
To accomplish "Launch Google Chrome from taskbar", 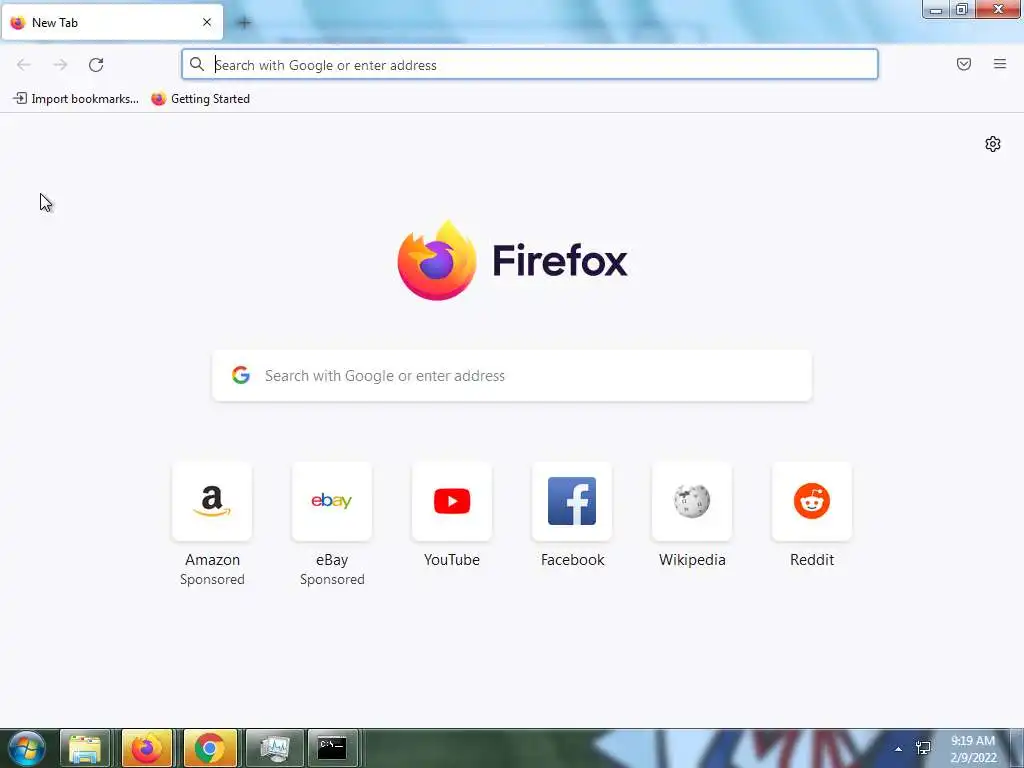I will pyautogui.click(x=210, y=748).
